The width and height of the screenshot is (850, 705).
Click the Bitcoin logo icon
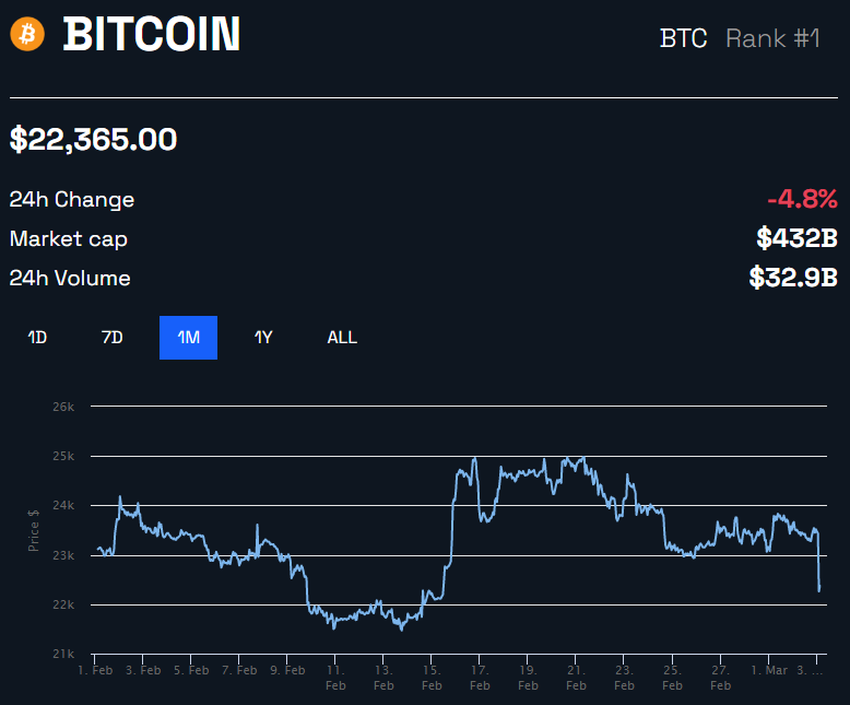click(x=27, y=35)
